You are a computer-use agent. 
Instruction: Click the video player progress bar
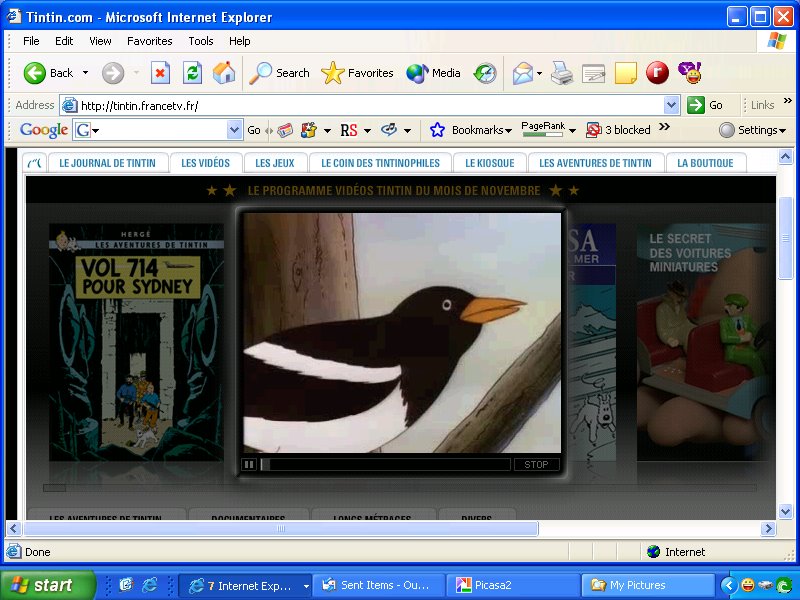click(x=385, y=464)
